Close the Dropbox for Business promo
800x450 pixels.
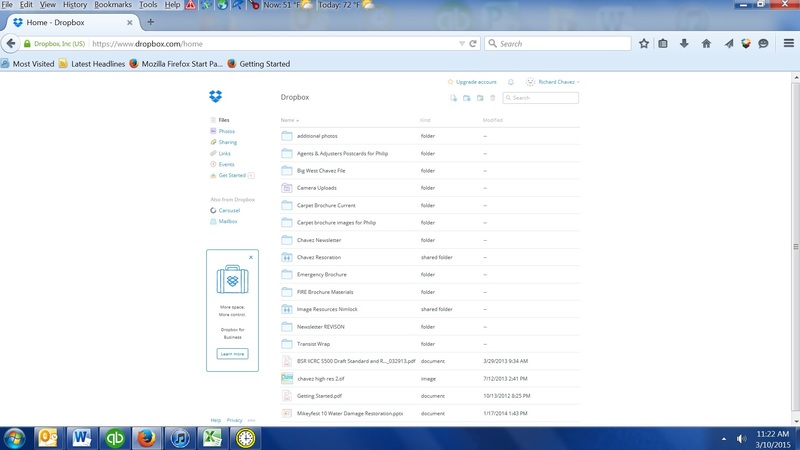(x=251, y=257)
